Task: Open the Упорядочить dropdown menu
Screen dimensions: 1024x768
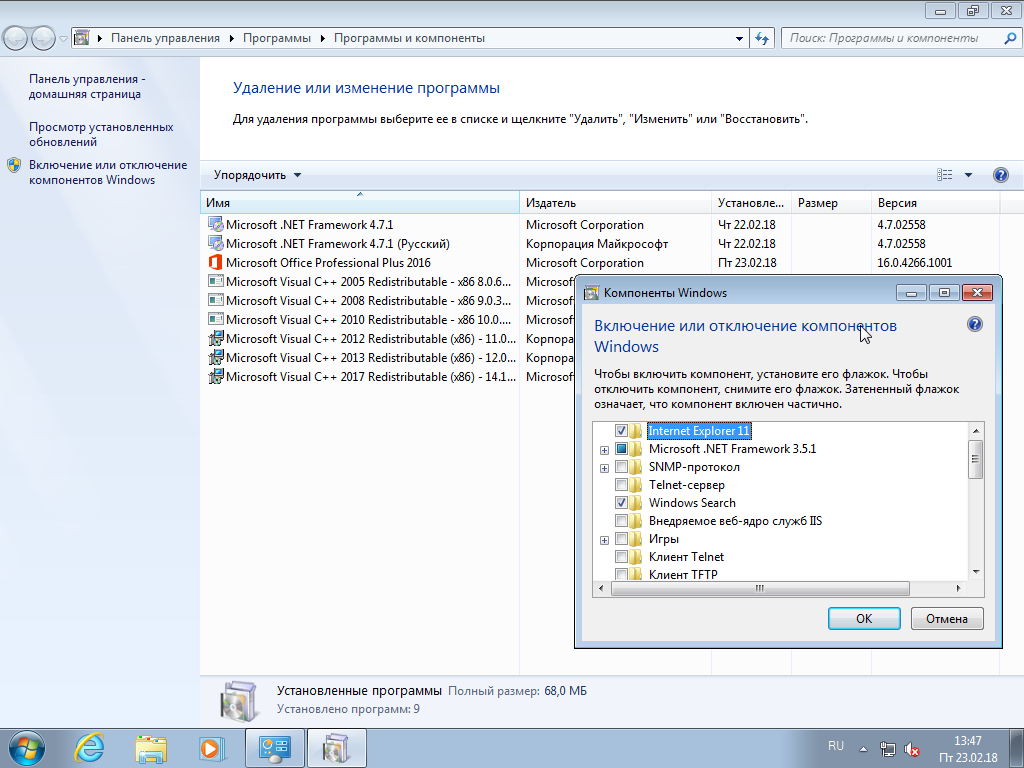Action: point(257,175)
